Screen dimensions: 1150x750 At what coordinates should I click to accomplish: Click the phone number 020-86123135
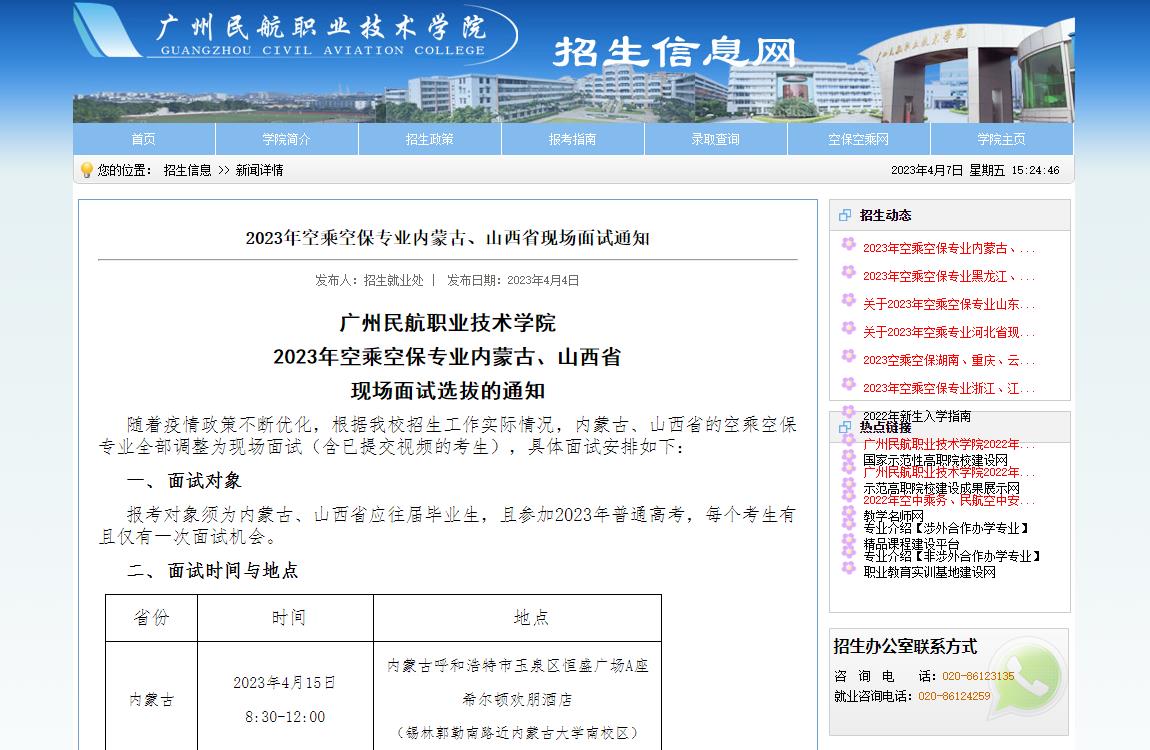(x=978, y=676)
